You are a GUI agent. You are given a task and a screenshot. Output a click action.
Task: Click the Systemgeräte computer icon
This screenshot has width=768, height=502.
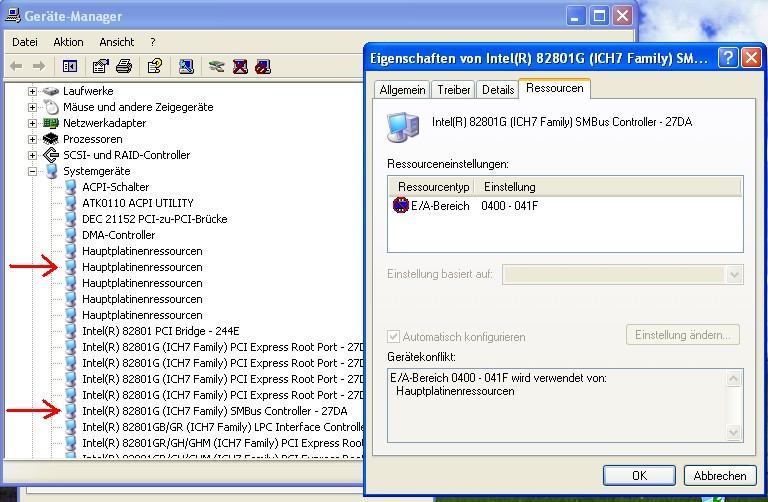(x=51, y=171)
